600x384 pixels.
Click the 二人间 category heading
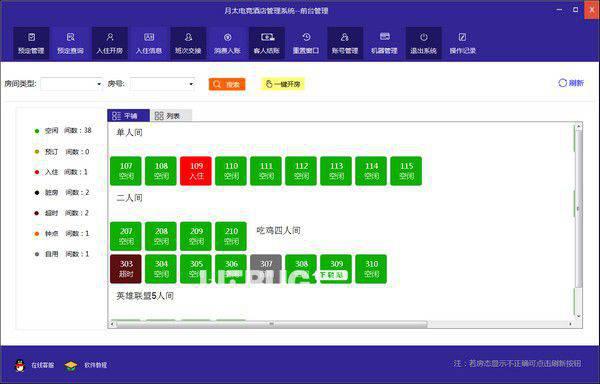(x=129, y=198)
